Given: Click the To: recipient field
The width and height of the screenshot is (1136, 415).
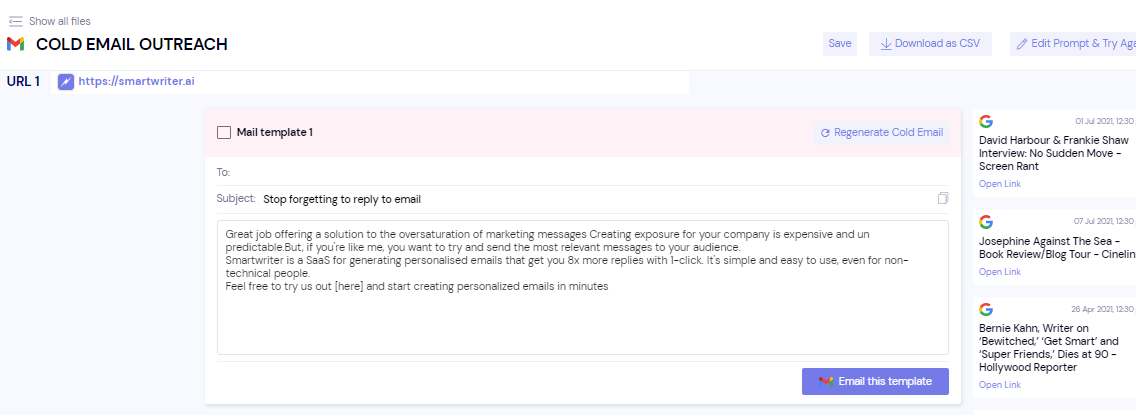Looking at the screenshot, I should pyautogui.click(x=580, y=172).
